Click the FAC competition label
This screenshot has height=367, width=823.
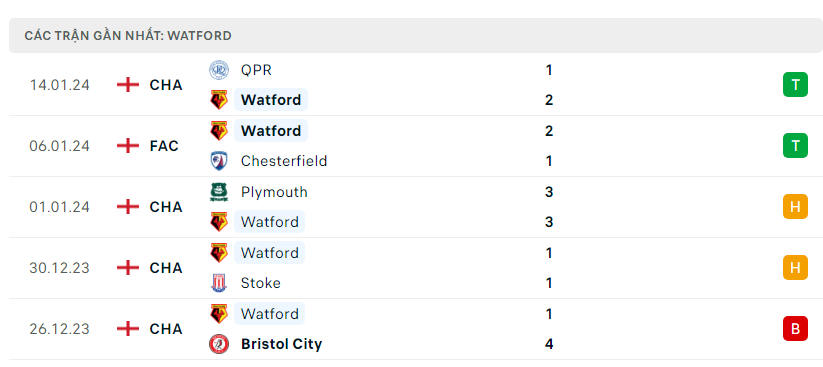click(x=164, y=145)
